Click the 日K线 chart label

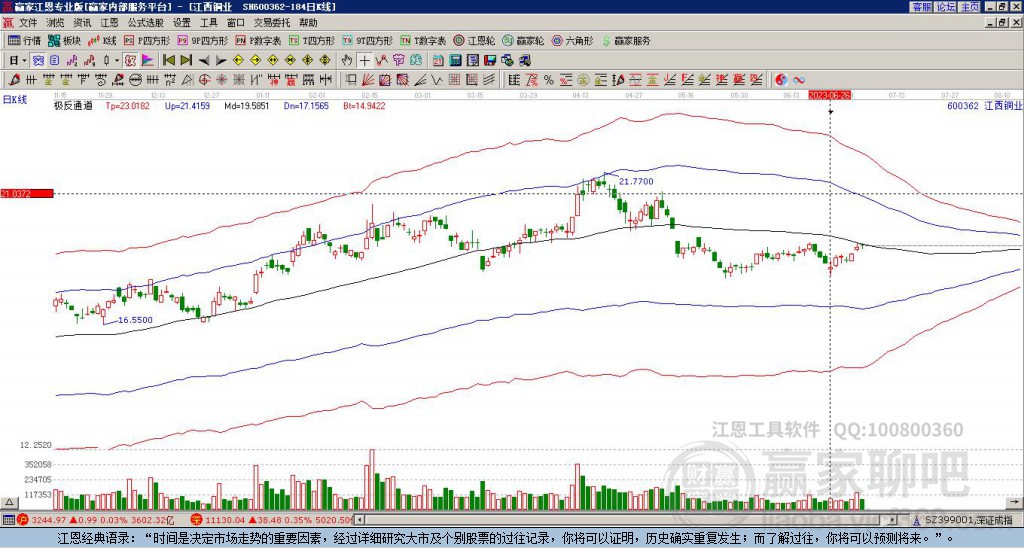point(14,99)
